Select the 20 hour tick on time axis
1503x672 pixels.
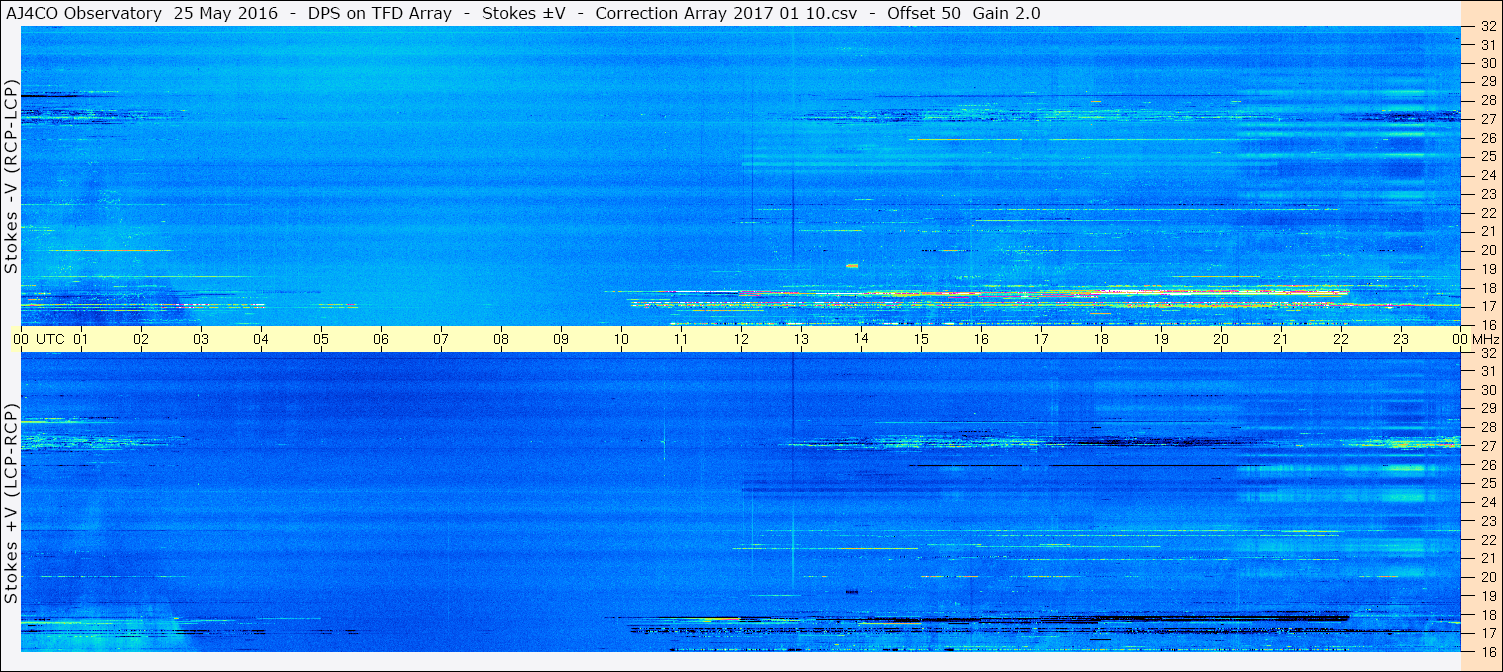click(x=1221, y=339)
